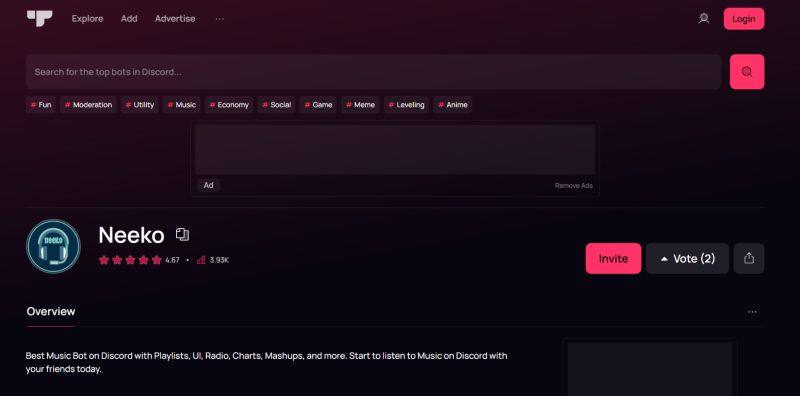
Task: Switch to the Overview tab
Action: click(51, 311)
